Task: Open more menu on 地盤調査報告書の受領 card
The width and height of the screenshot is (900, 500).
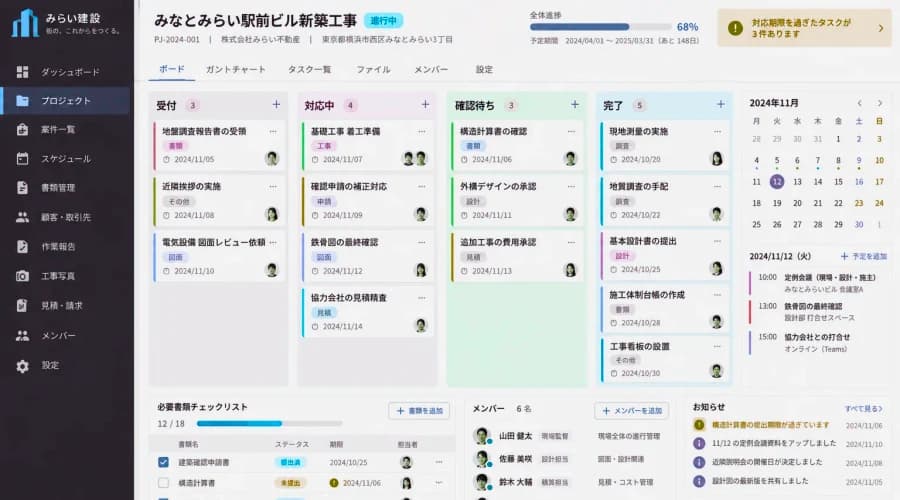Action: coord(273,131)
